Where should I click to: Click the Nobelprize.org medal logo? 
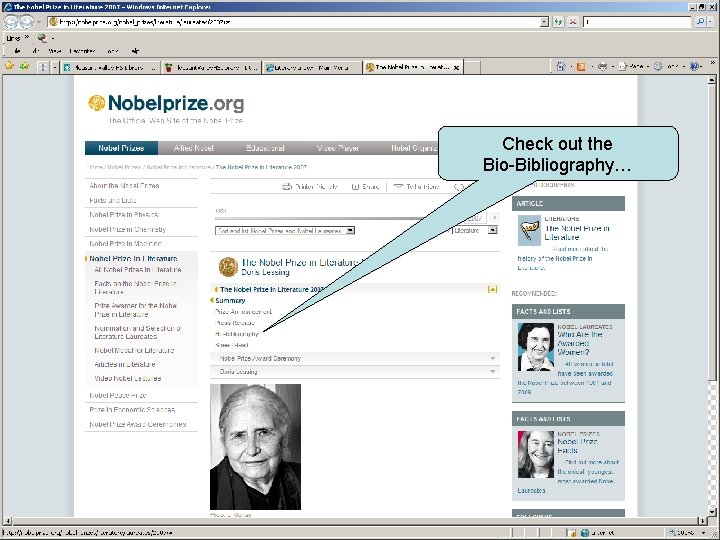(x=96, y=103)
